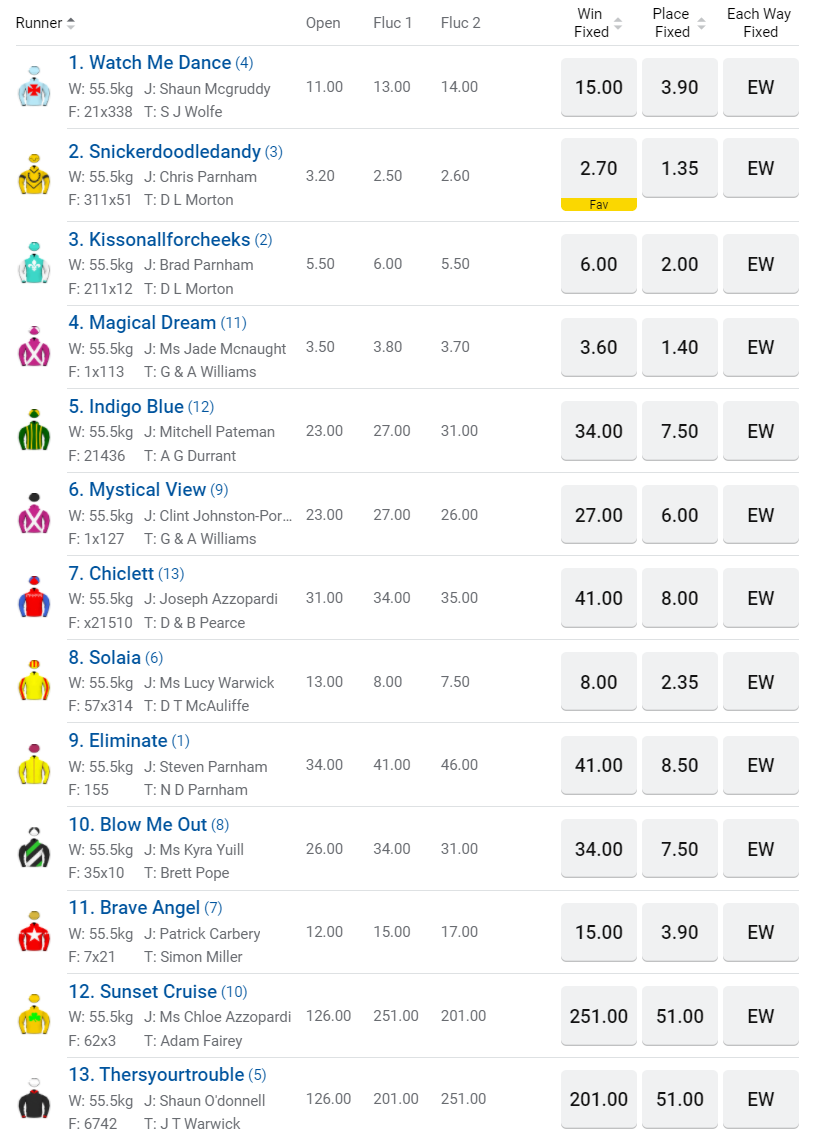Select Snickerdoodledandy win odds 2.70
This screenshot has height=1140, width=813.
pyautogui.click(x=599, y=168)
